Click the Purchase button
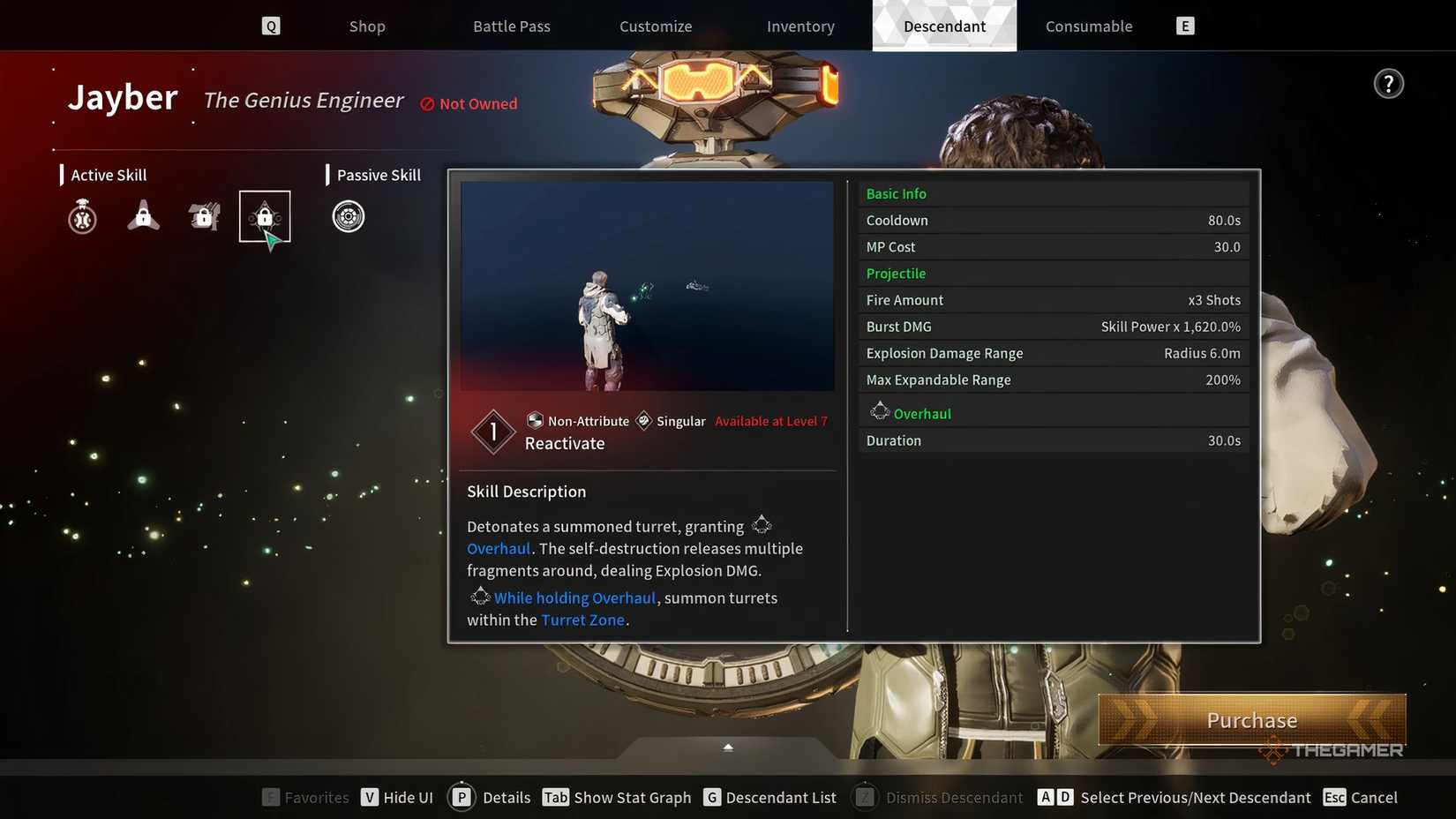Screen dimensions: 1456x819 pos(1251,720)
